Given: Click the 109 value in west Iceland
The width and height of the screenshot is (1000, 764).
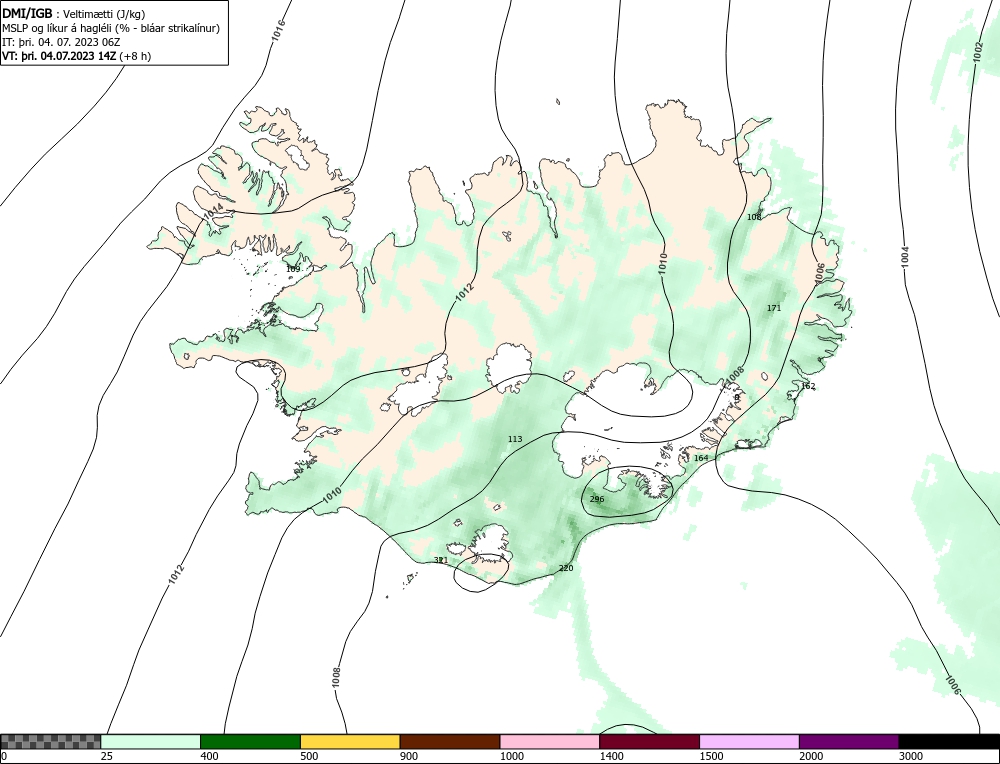Looking at the screenshot, I should (293, 269).
